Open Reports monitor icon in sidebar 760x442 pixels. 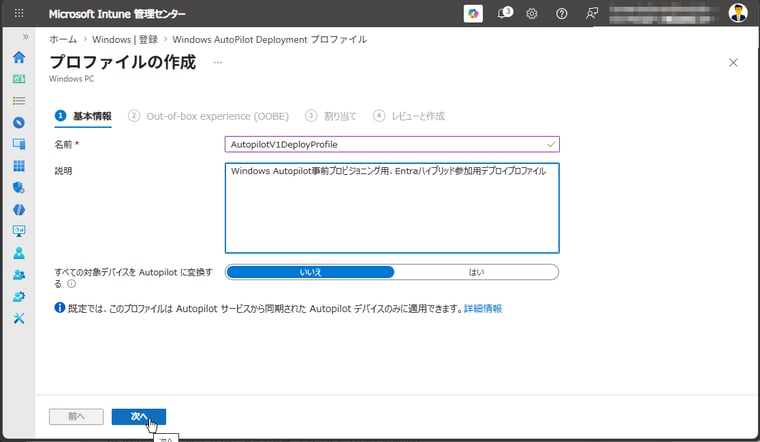point(19,231)
